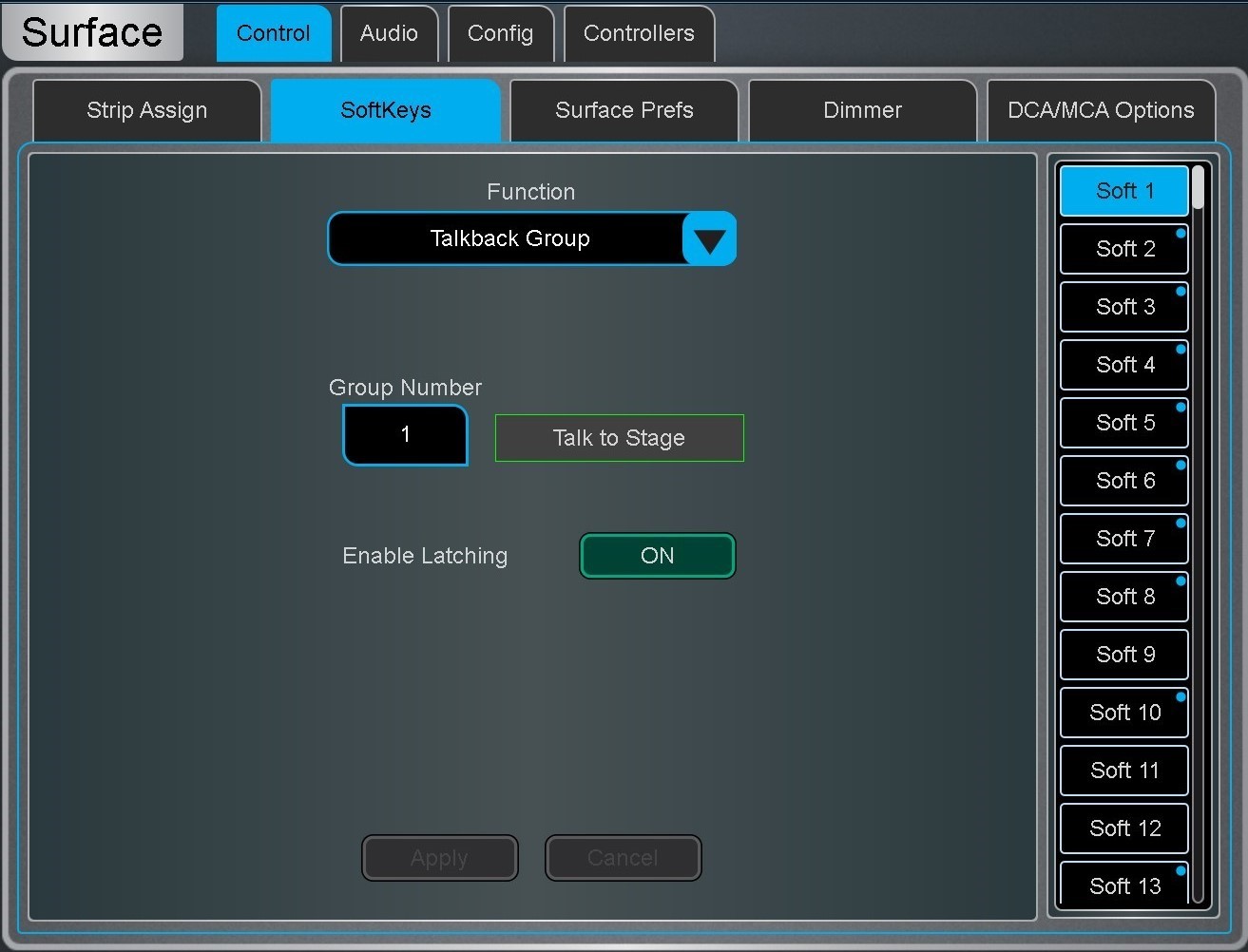Open the Config tab
This screenshot has height=952, width=1248.
click(500, 33)
